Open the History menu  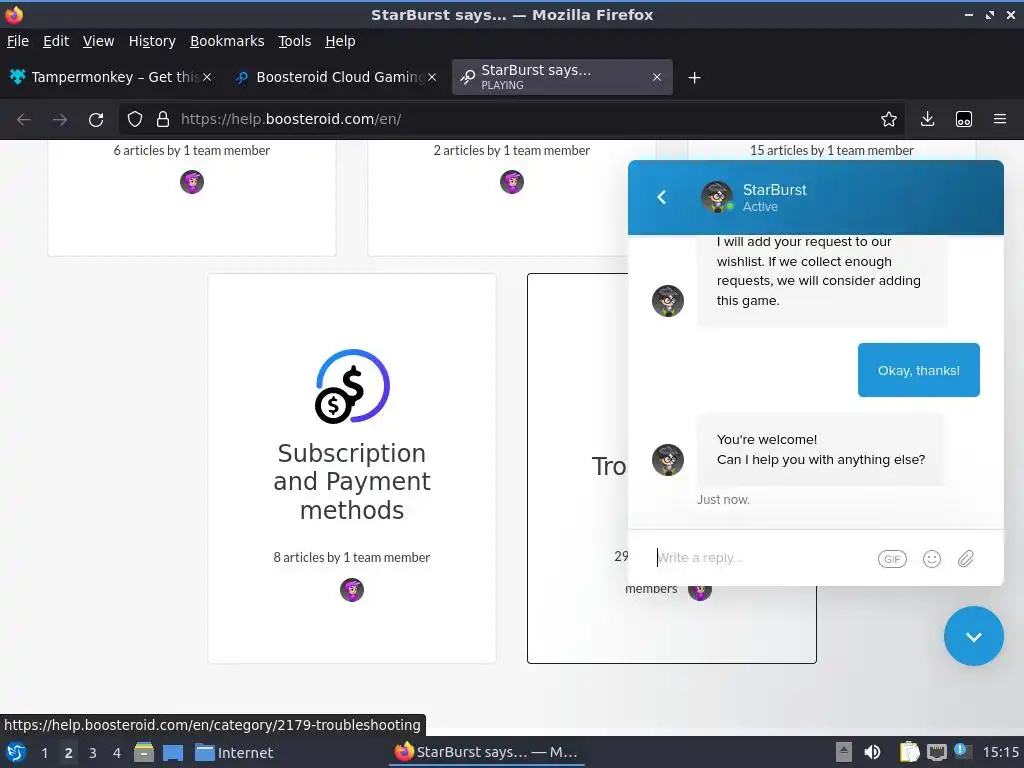point(152,41)
